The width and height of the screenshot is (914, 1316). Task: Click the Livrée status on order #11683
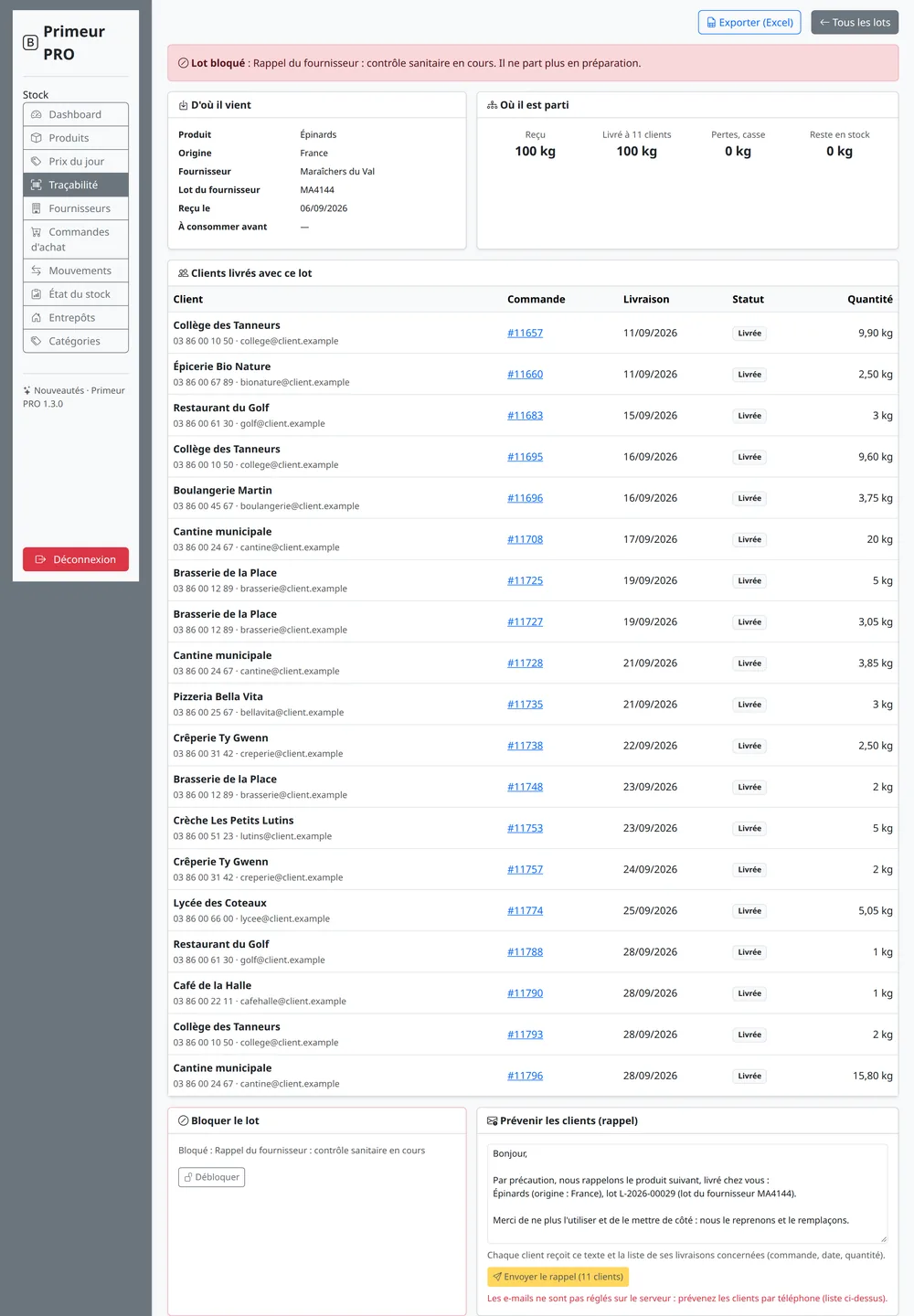(x=749, y=416)
